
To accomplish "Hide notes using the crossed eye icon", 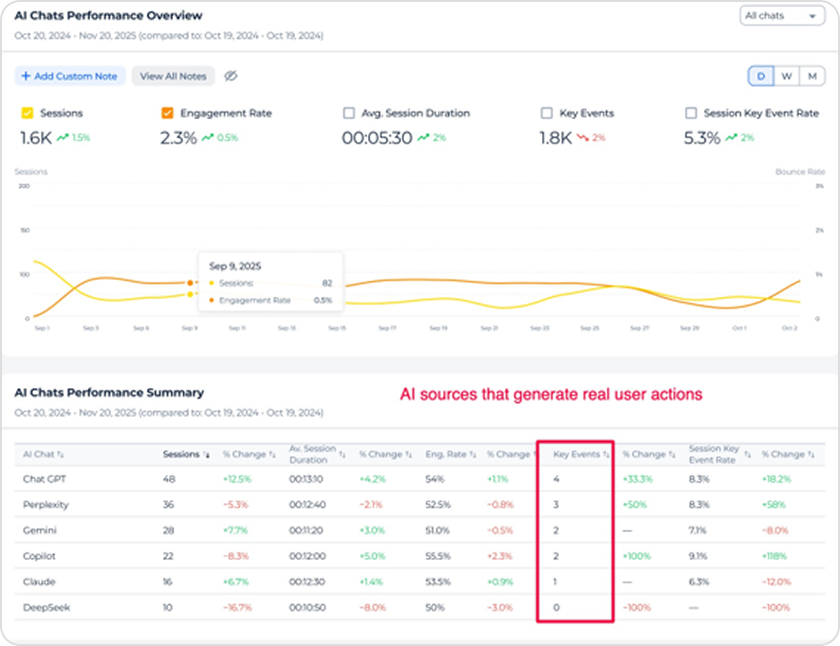I will (230, 76).
